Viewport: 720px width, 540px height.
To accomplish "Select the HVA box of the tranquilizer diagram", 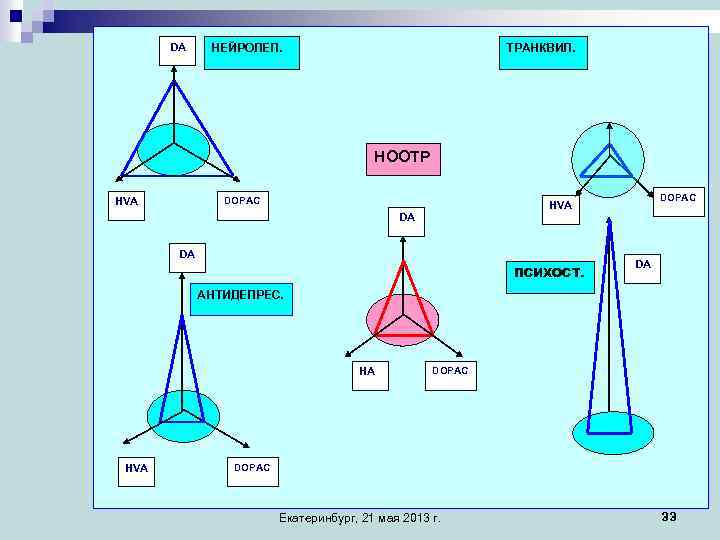I will [561, 209].
